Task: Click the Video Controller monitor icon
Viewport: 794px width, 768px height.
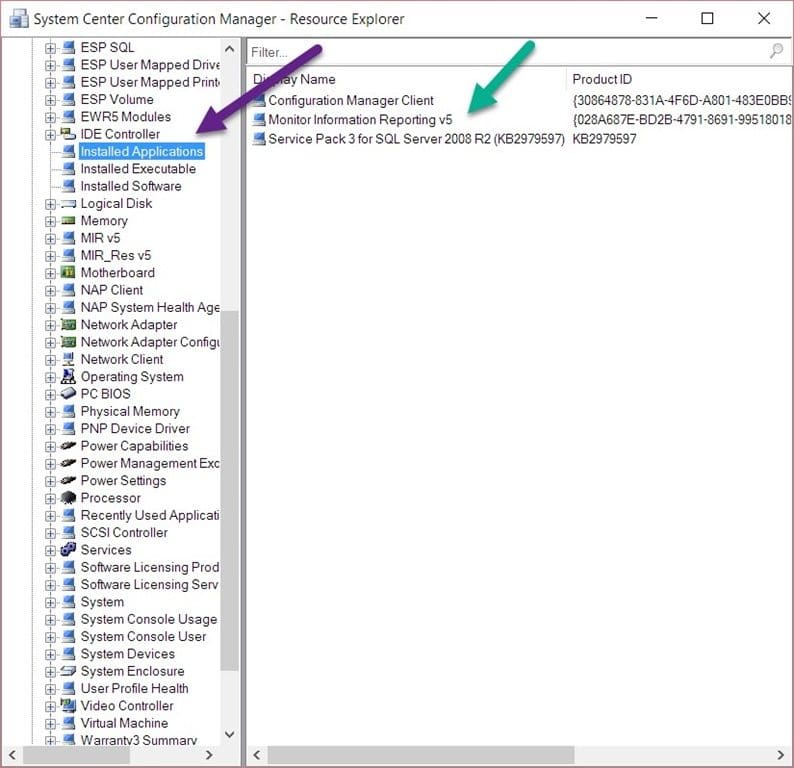Action: [68, 705]
